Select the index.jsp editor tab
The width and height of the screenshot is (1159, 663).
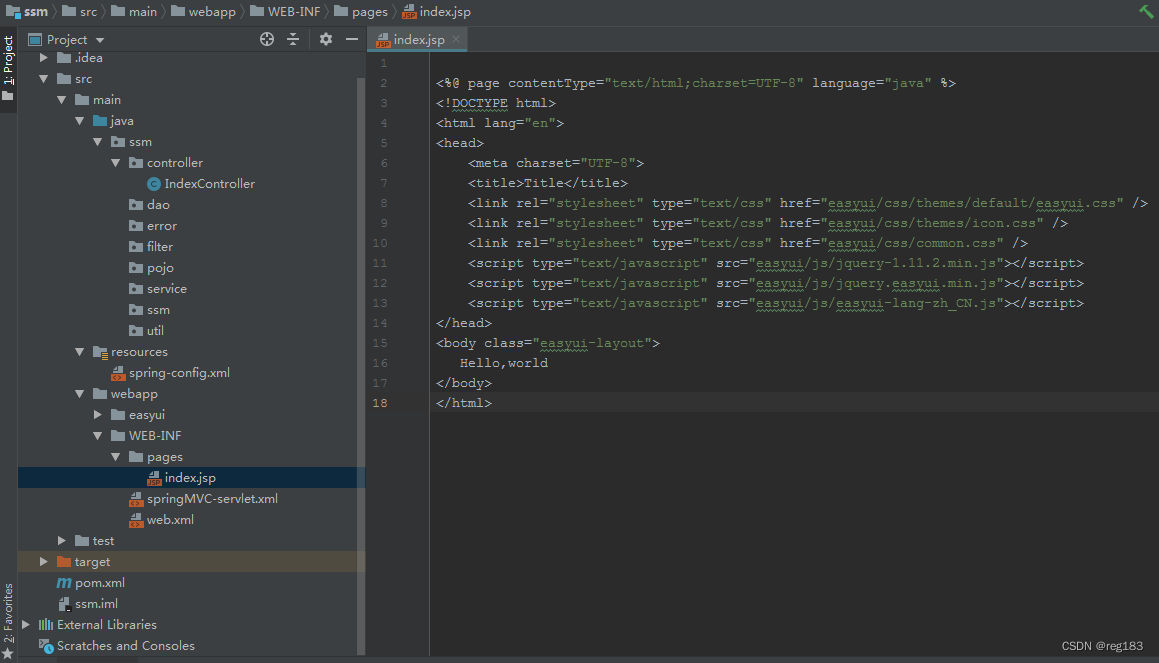(x=418, y=40)
